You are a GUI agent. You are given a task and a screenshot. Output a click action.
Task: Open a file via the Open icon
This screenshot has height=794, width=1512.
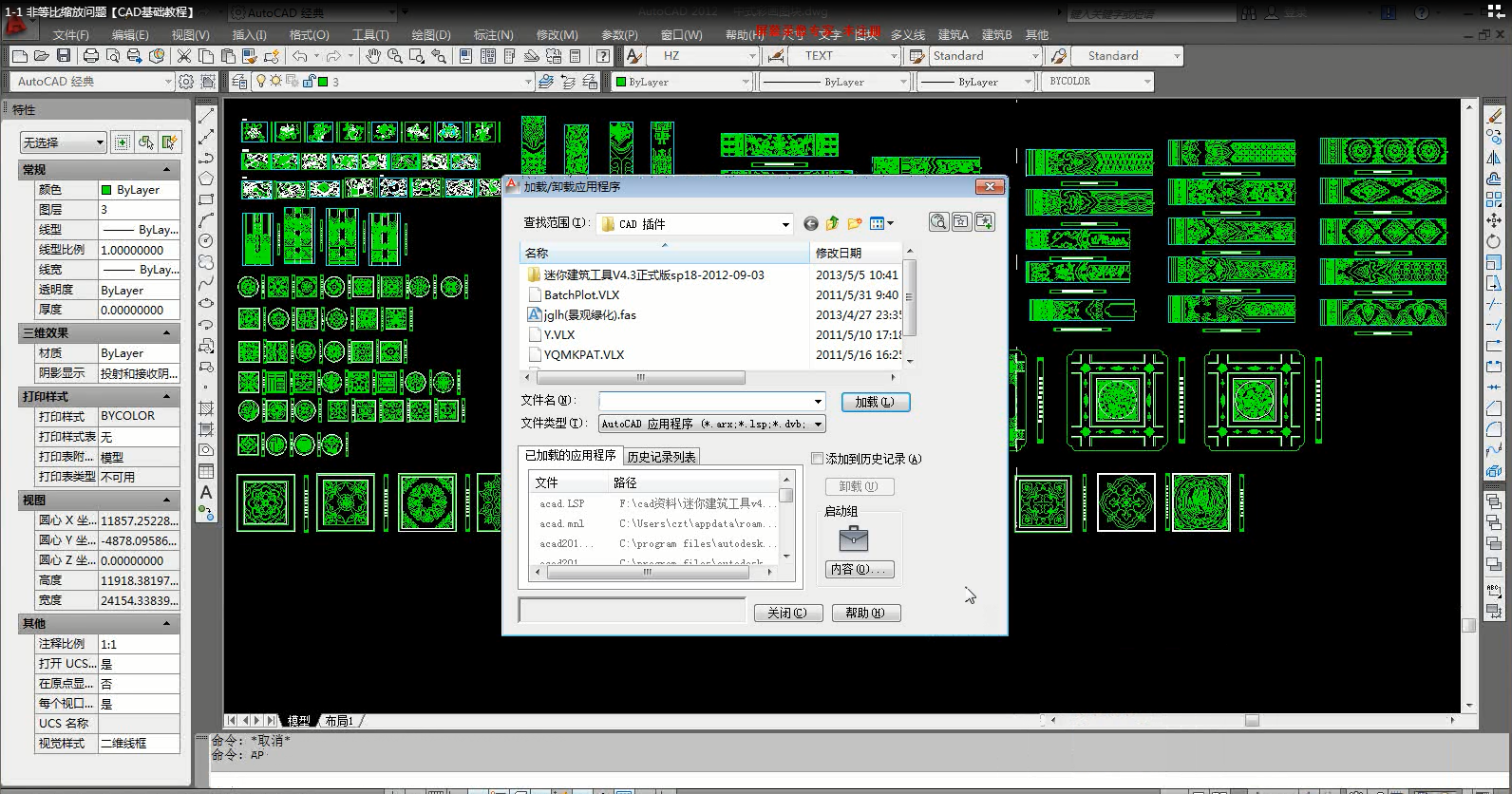pyautogui.click(x=41, y=56)
